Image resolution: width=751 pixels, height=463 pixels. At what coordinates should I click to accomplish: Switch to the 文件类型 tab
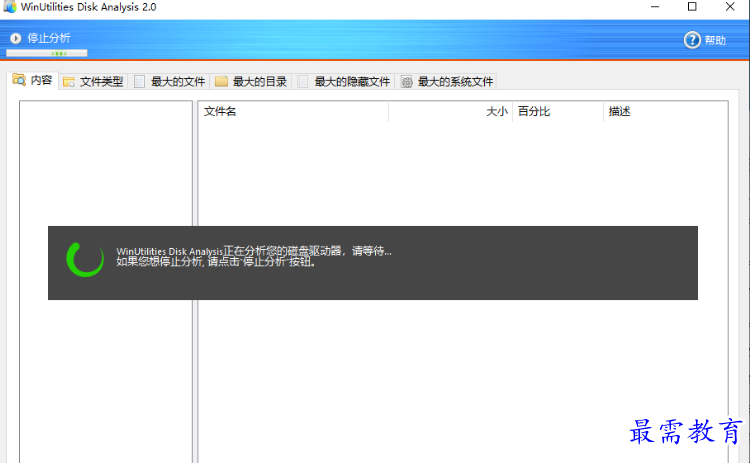point(93,82)
